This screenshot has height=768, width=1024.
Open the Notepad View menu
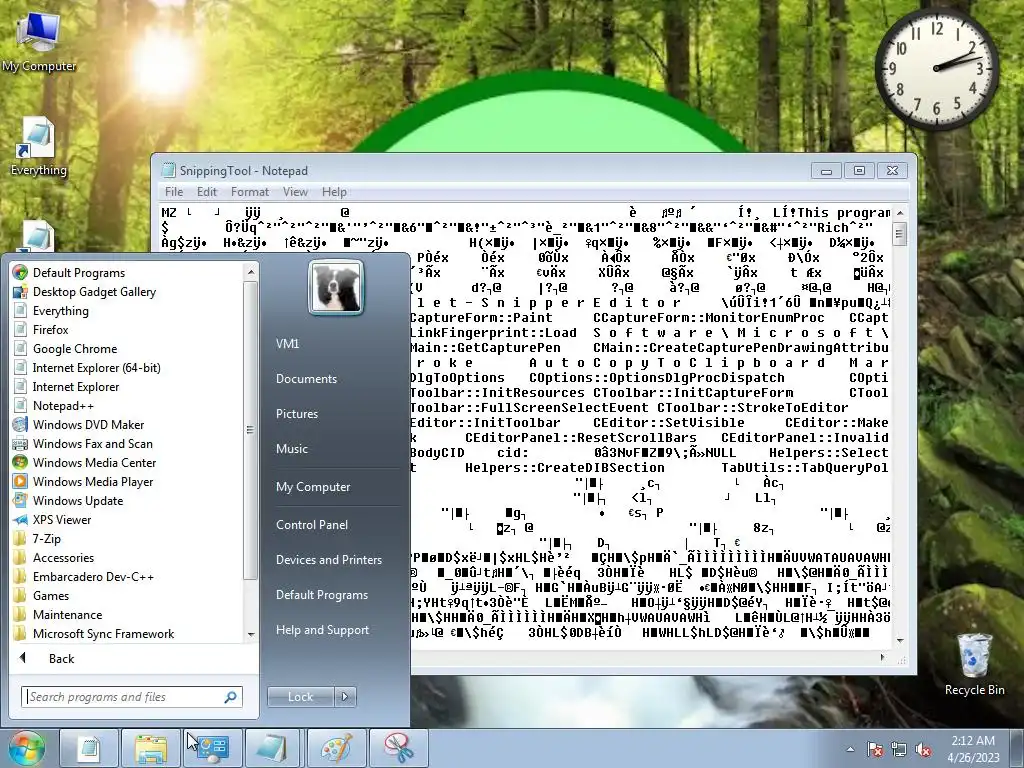coord(295,192)
